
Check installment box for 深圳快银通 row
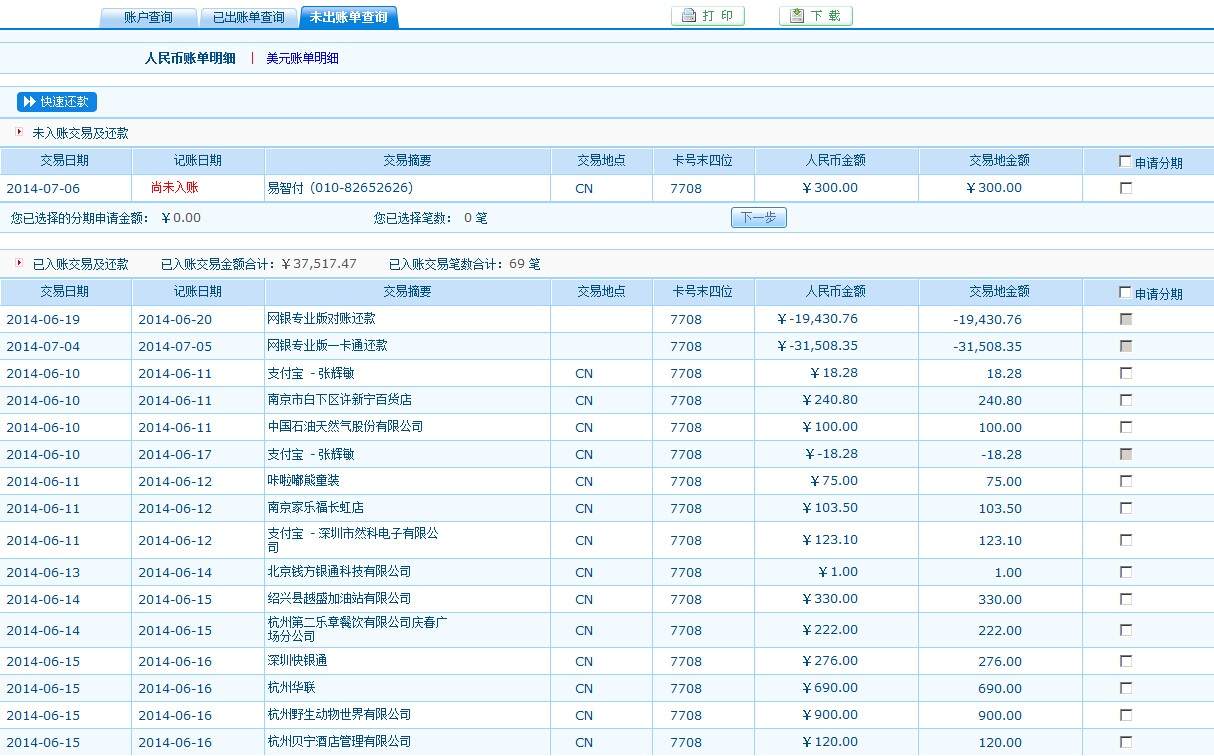1126,661
